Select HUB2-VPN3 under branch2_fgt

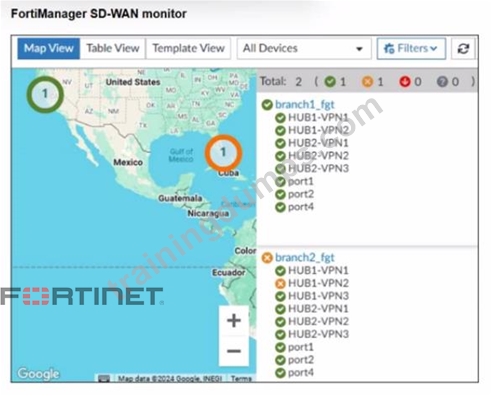(x=318, y=334)
